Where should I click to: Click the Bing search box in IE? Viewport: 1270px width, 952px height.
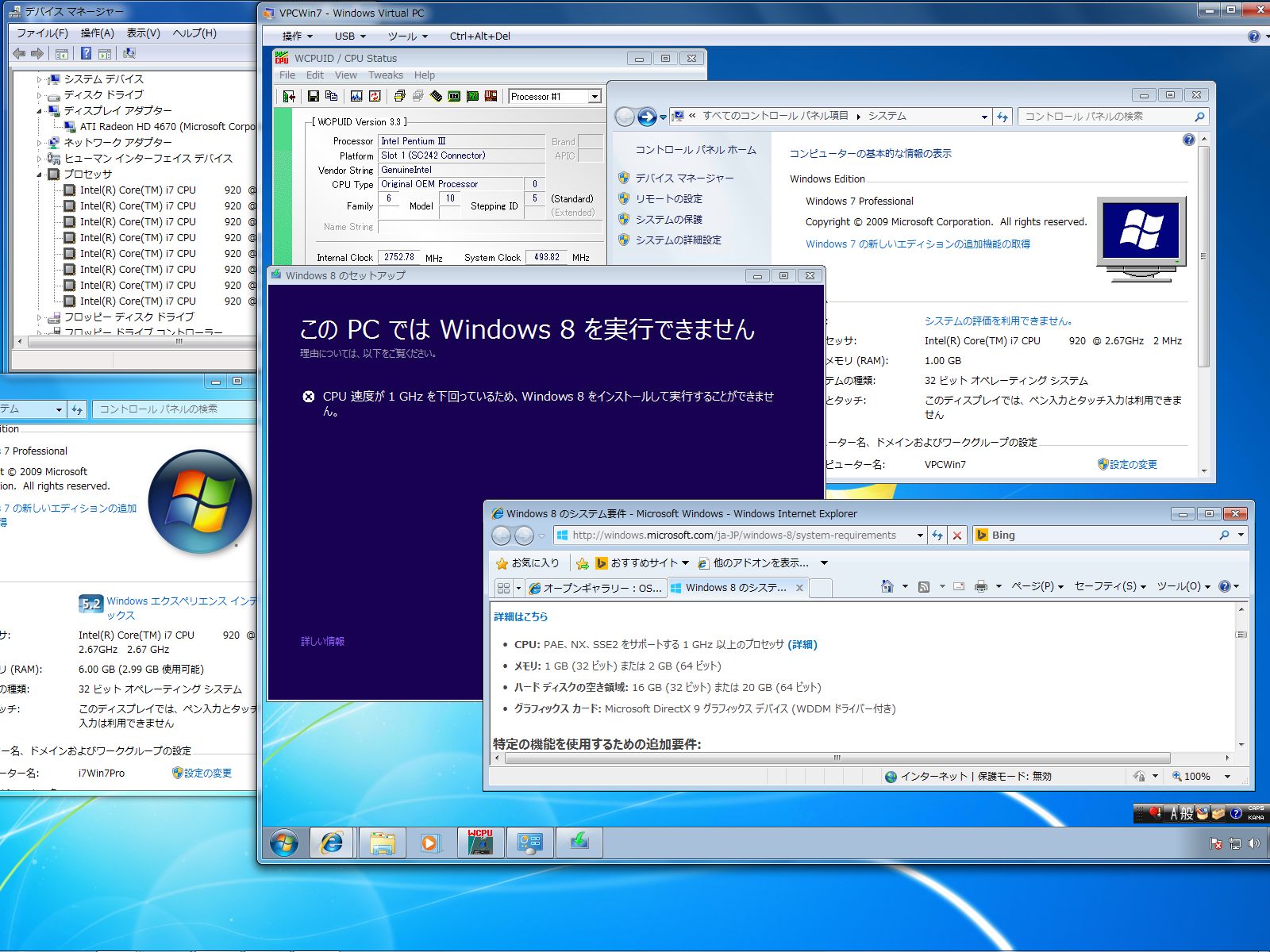pyautogui.click(x=1110, y=535)
